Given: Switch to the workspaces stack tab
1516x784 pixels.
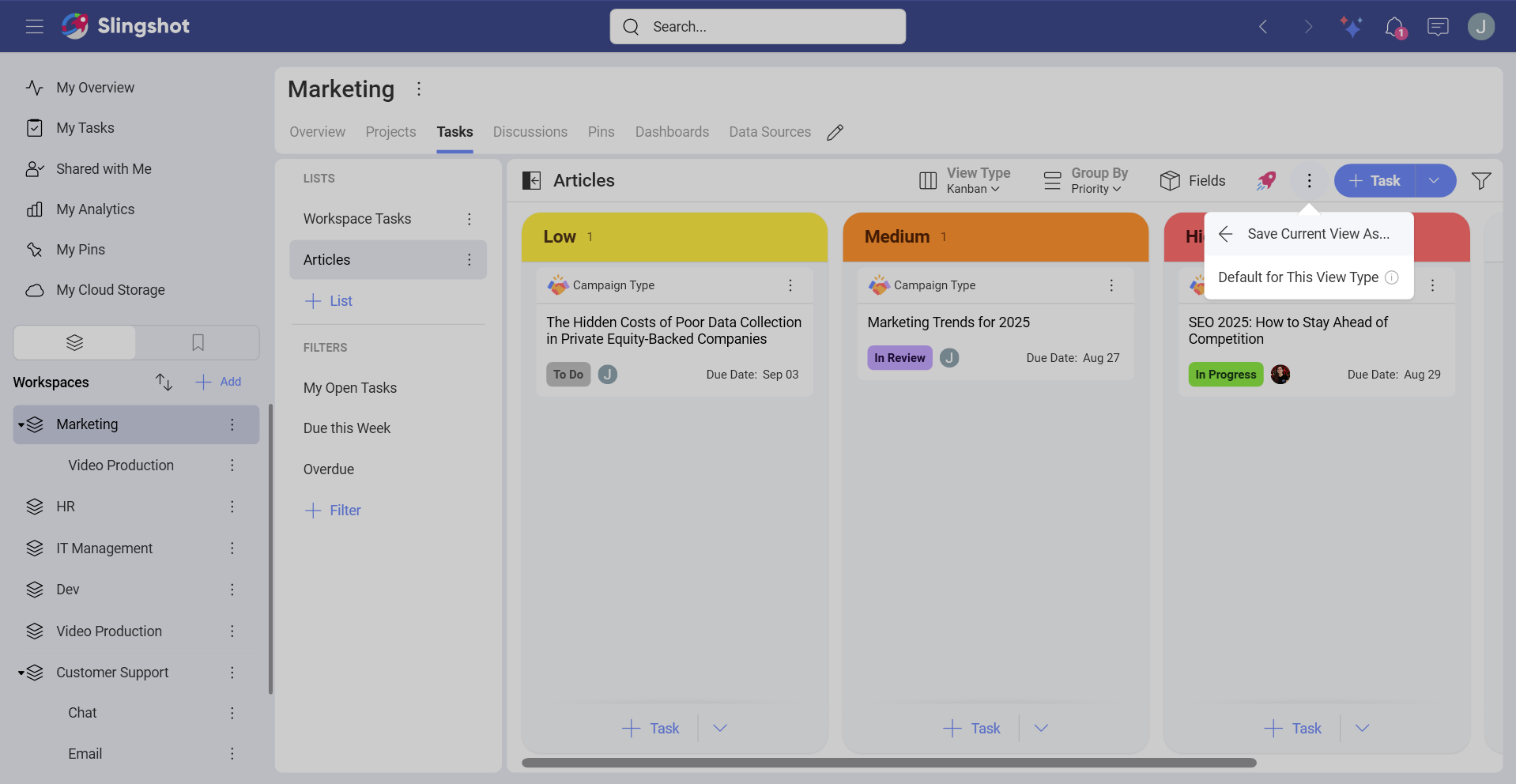Looking at the screenshot, I should pos(74,342).
